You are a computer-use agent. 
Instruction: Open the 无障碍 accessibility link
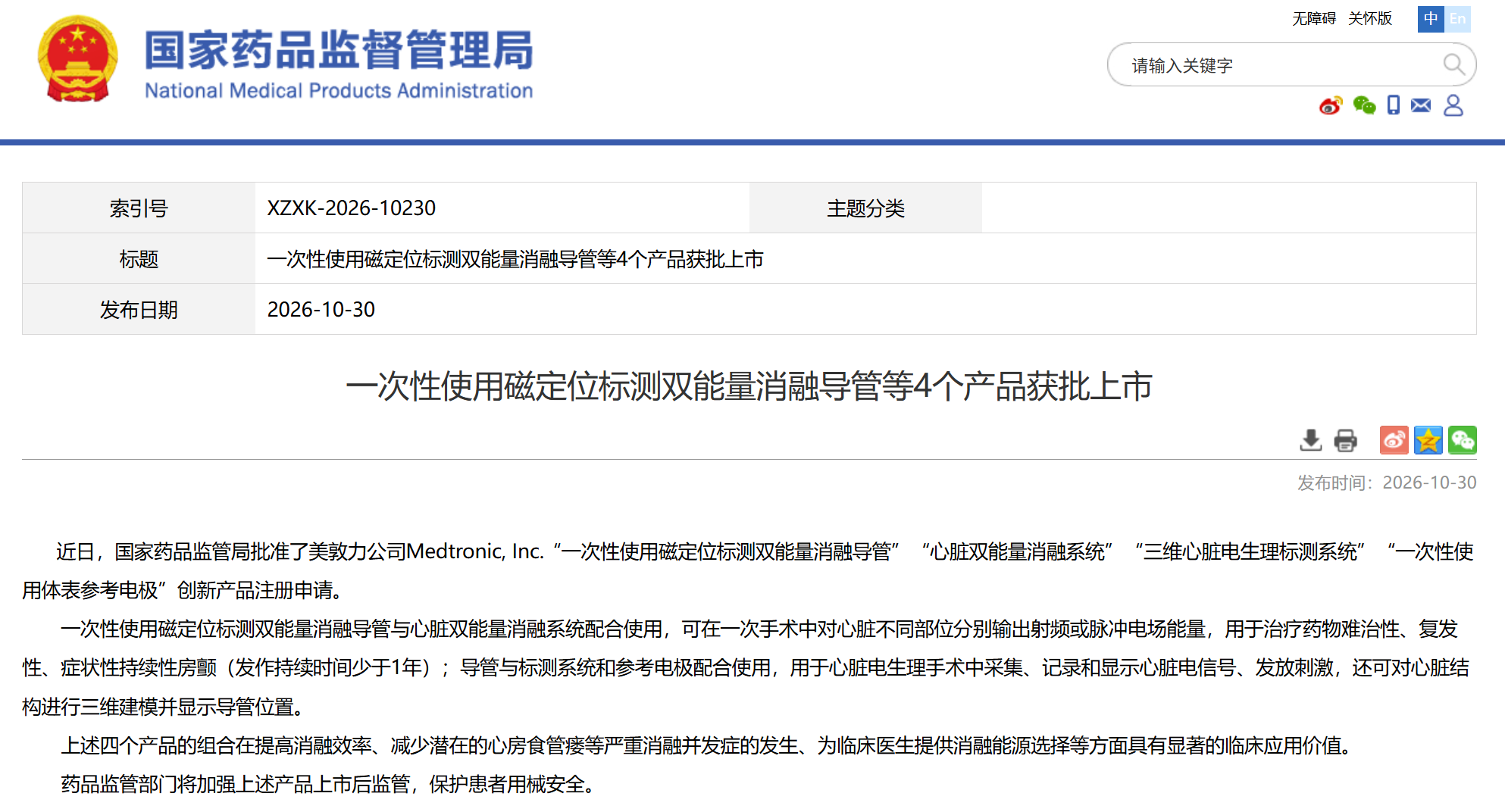[1314, 19]
